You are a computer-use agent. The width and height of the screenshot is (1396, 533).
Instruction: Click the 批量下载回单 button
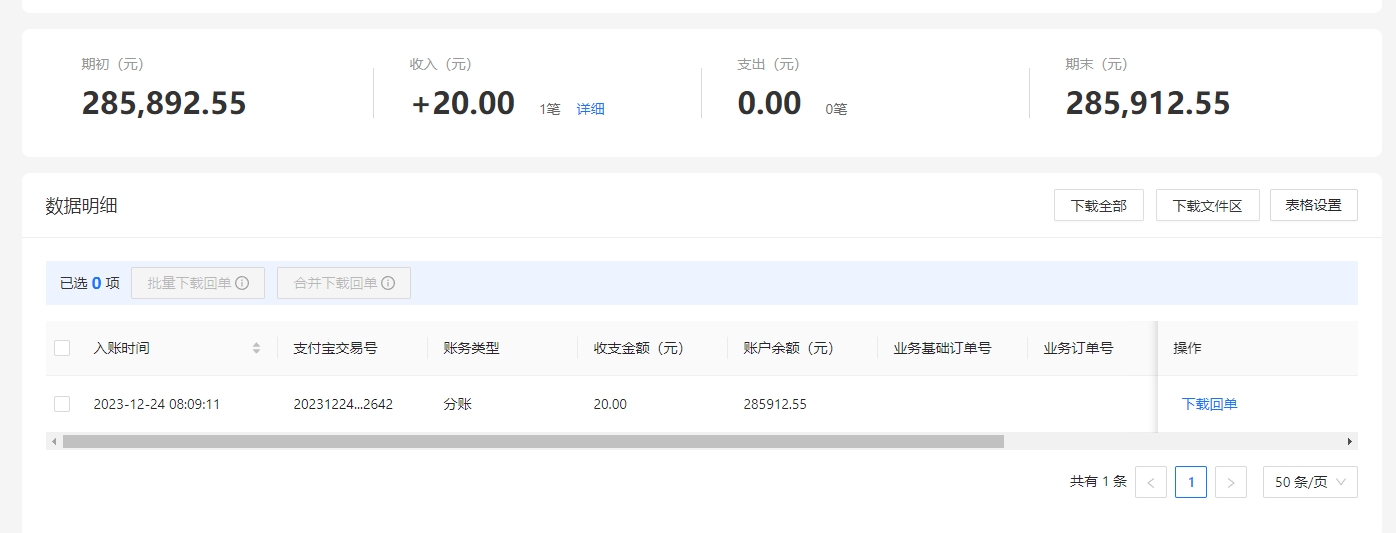click(x=198, y=283)
